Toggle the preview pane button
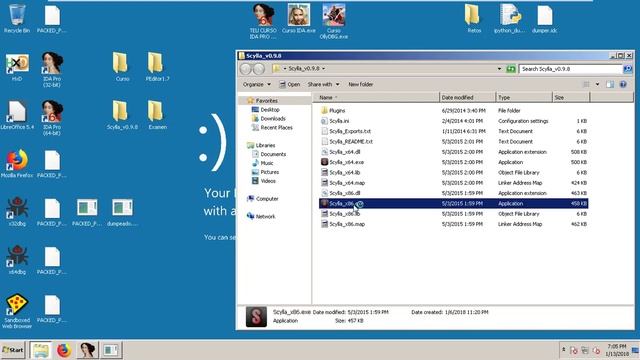 610,84
